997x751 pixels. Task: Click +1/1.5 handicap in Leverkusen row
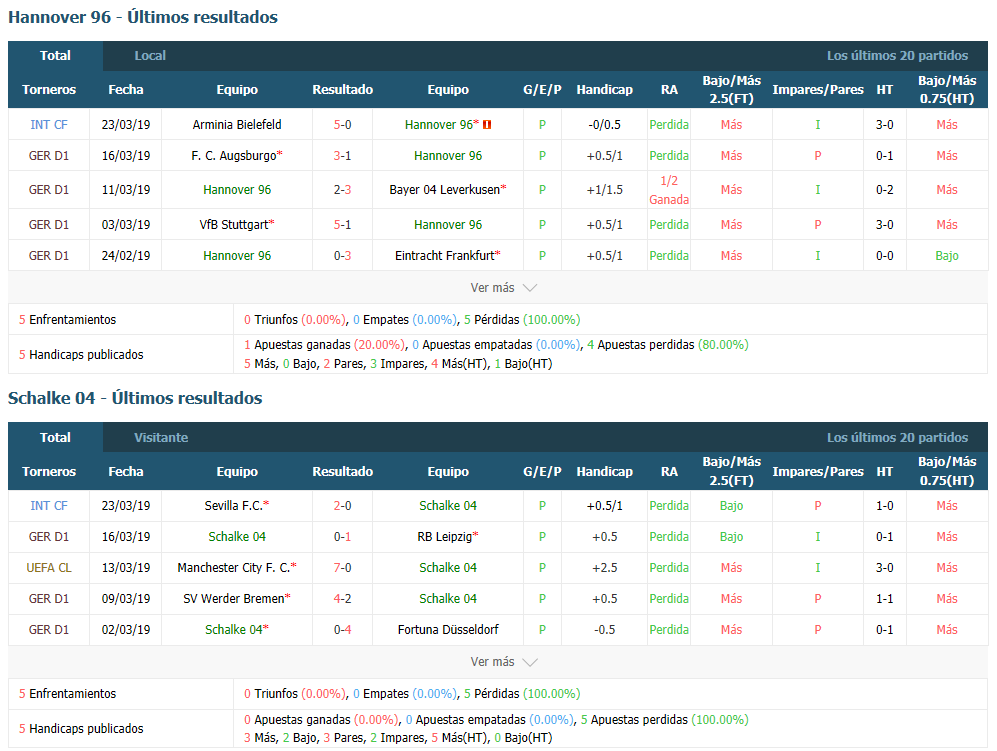(x=605, y=189)
